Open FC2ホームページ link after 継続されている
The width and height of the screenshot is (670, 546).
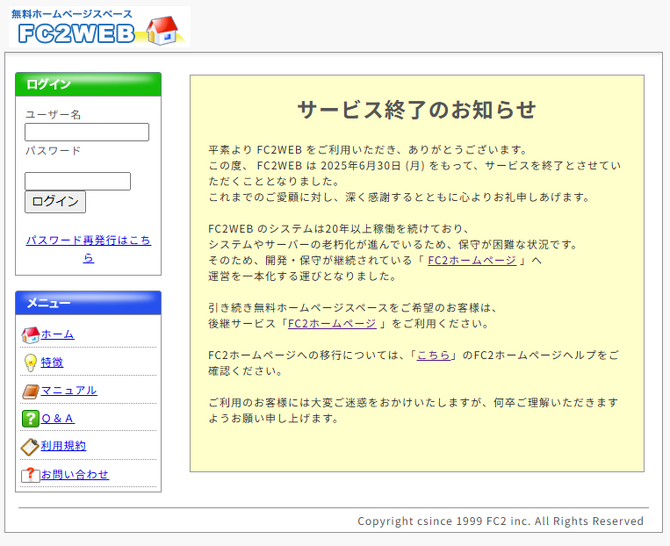coord(472,260)
